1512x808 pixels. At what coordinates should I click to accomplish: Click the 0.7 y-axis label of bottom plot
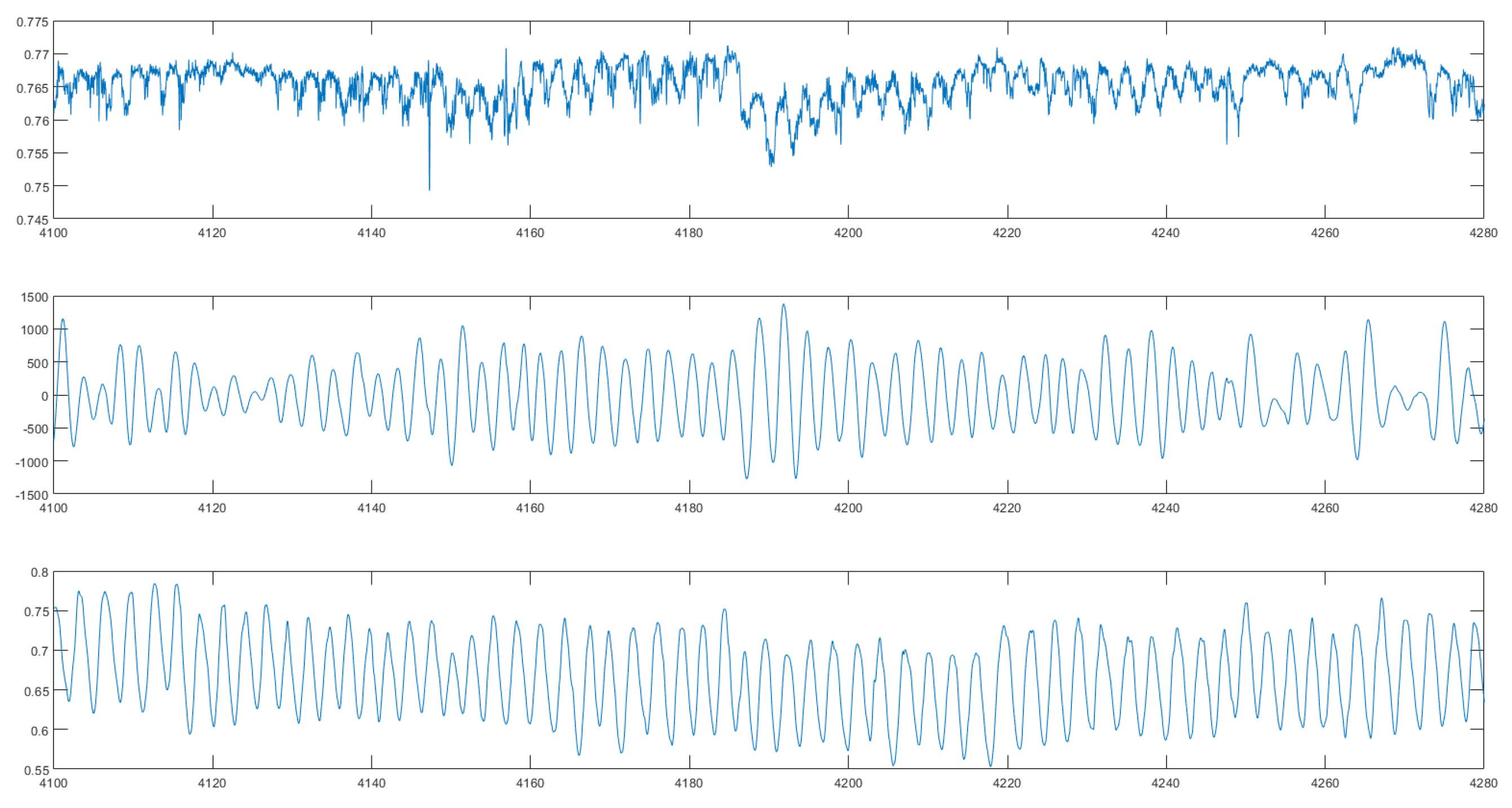[39, 651]
